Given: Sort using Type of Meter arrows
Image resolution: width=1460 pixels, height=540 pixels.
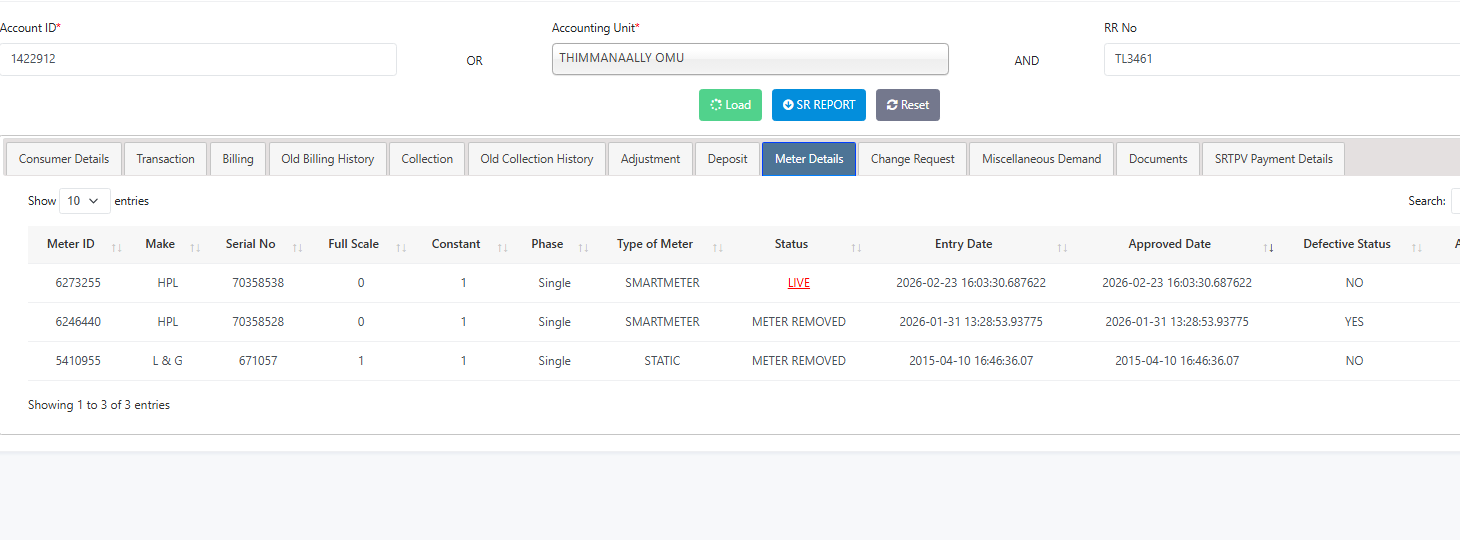Looking at the screenshot, I should 716,247.
